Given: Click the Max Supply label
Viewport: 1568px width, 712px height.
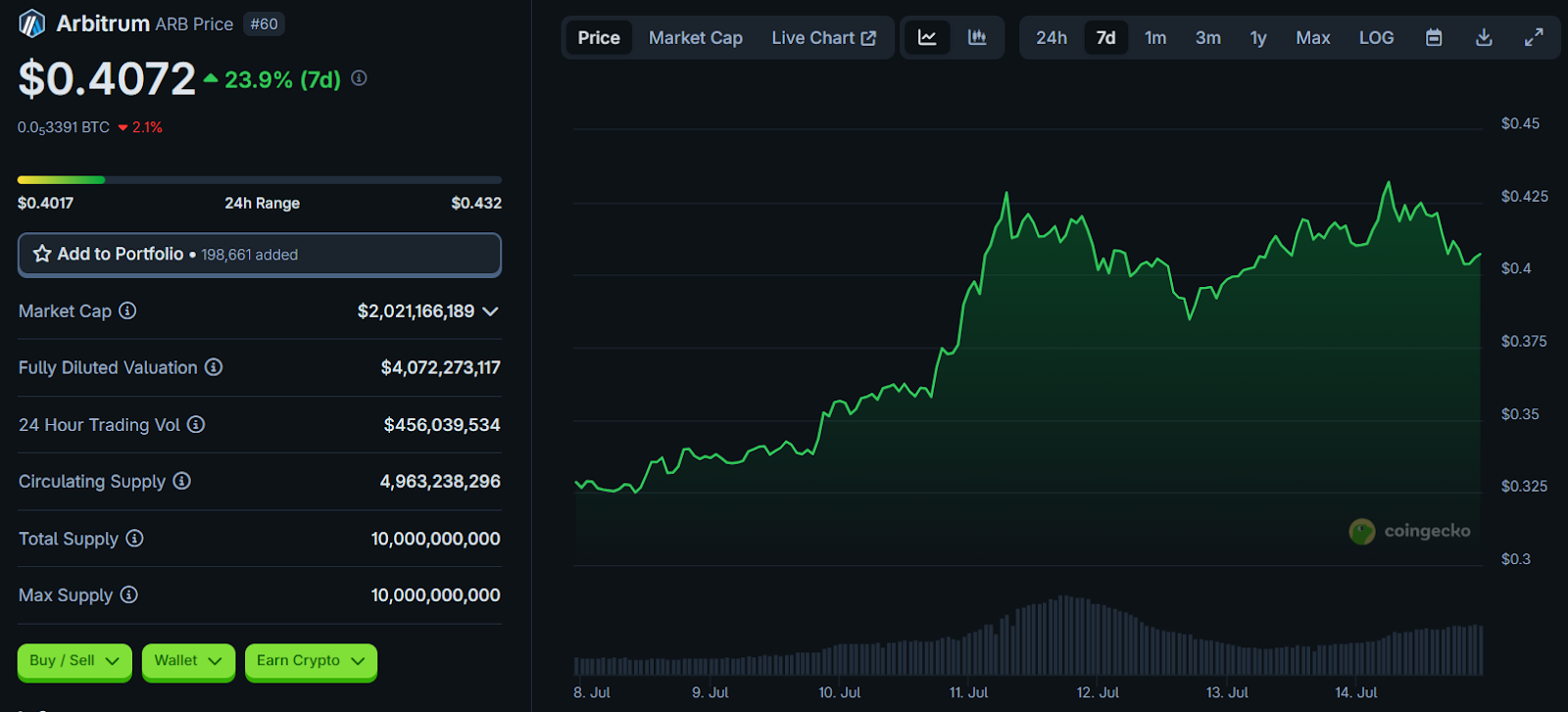Looking at the screenshot, I should tap(66, 595).
